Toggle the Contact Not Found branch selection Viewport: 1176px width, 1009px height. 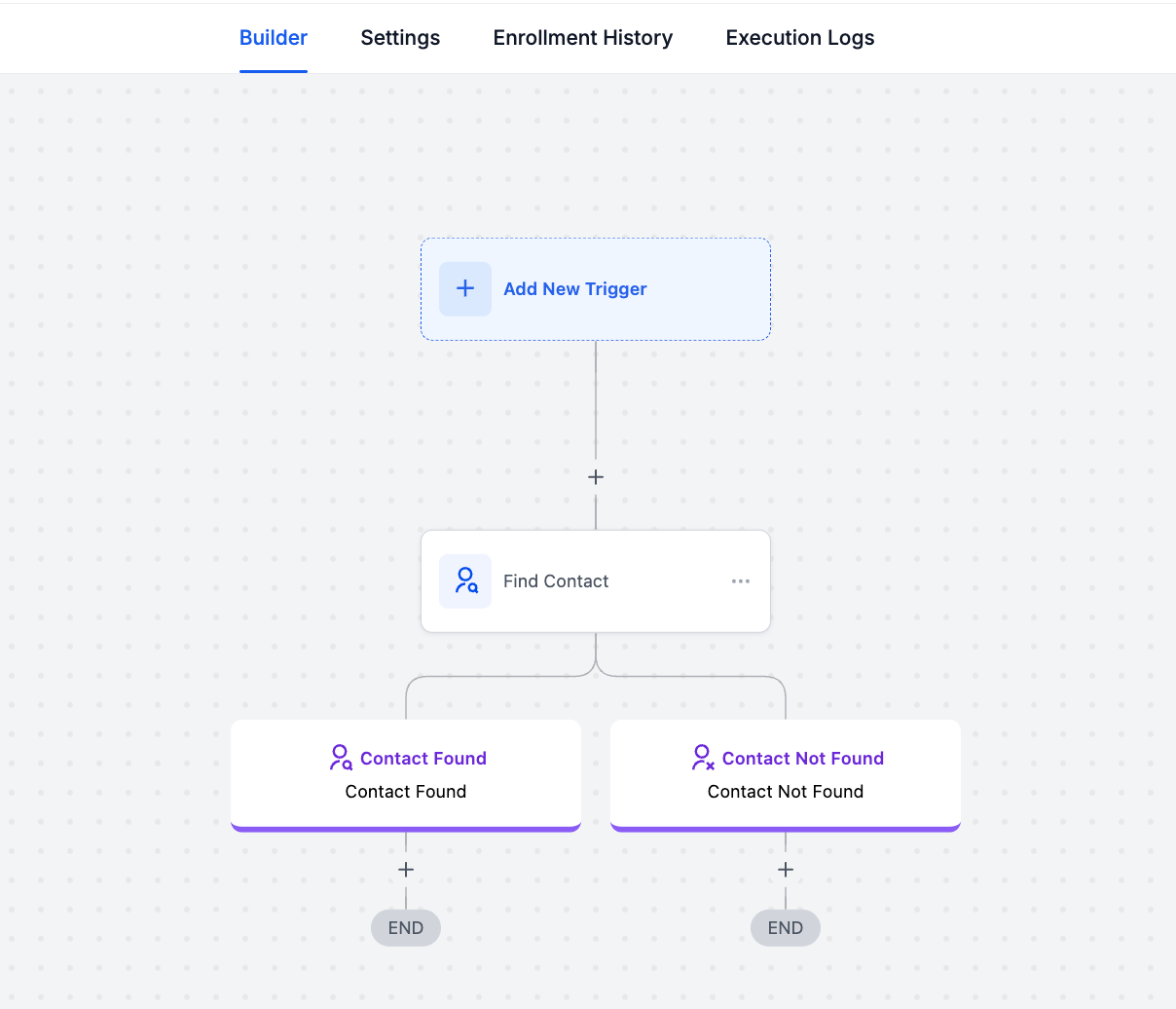click(786, 774)
